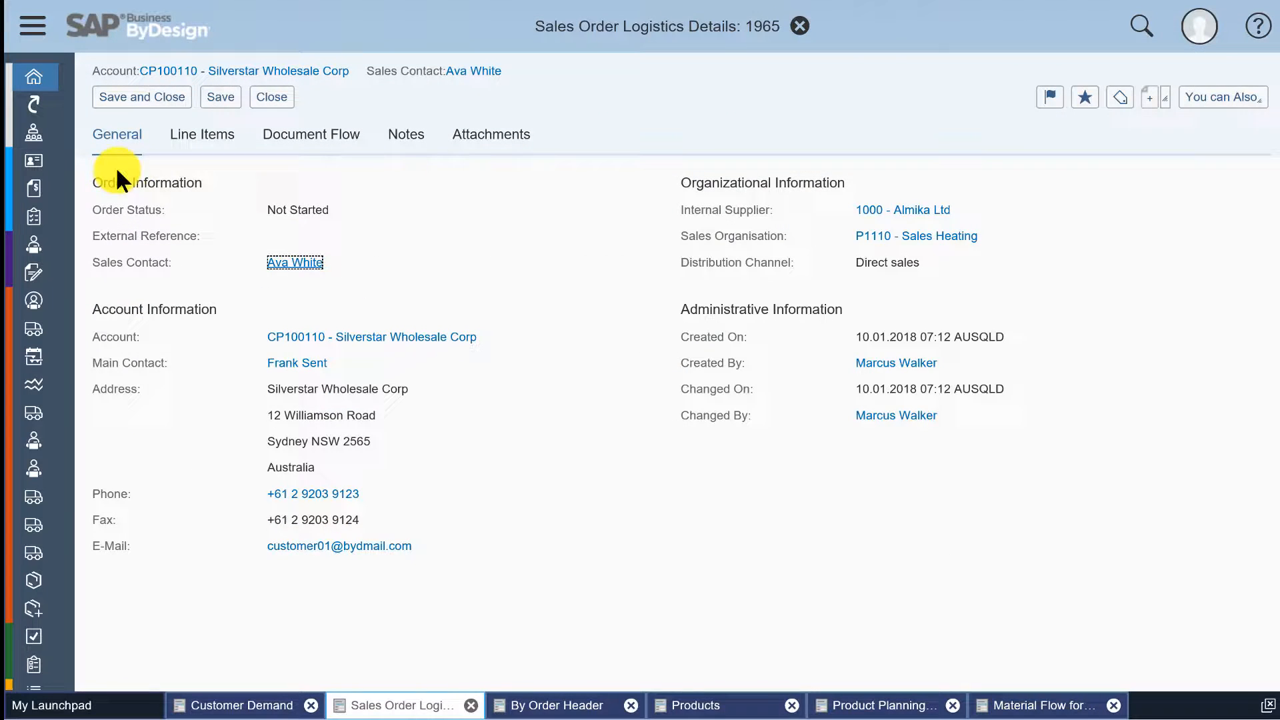Go to Home in the sidebar
The image size is (1280, 720).
(x=34, y=77)
